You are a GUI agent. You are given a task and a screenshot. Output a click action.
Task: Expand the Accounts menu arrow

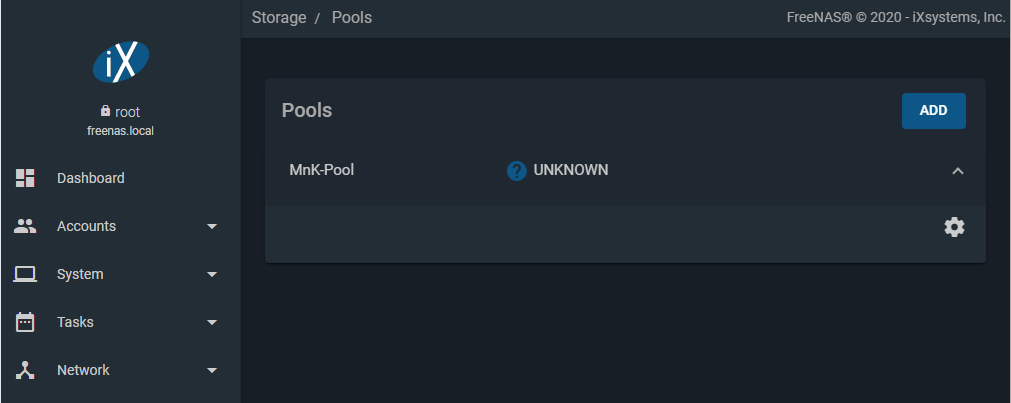211,226
